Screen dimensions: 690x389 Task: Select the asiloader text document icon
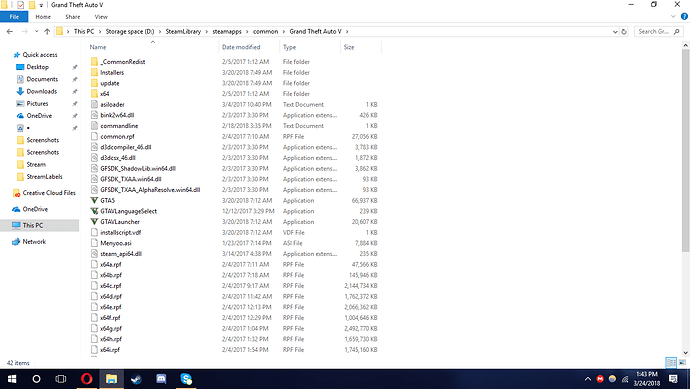94,104
